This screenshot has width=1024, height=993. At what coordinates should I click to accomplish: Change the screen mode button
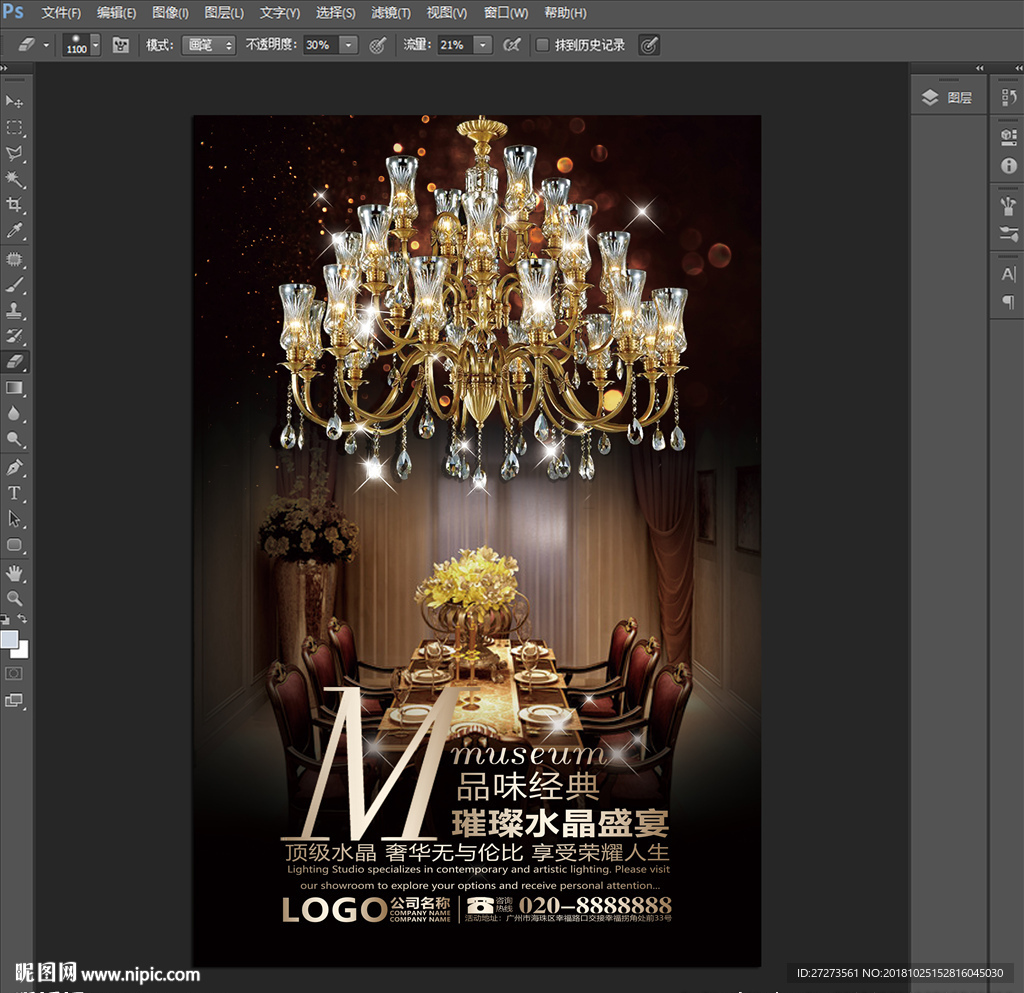click(x=14, y=701)
